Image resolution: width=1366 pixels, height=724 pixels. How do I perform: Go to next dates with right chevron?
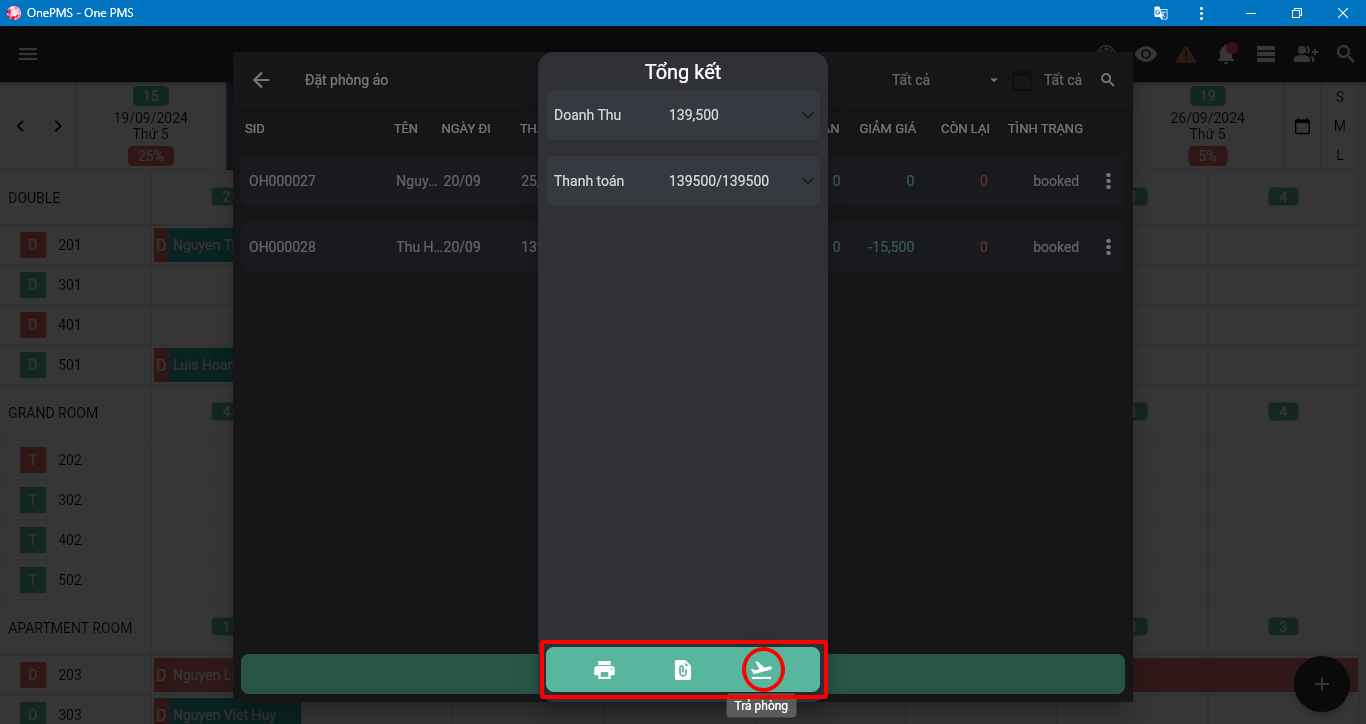click(x=58, y=126)
